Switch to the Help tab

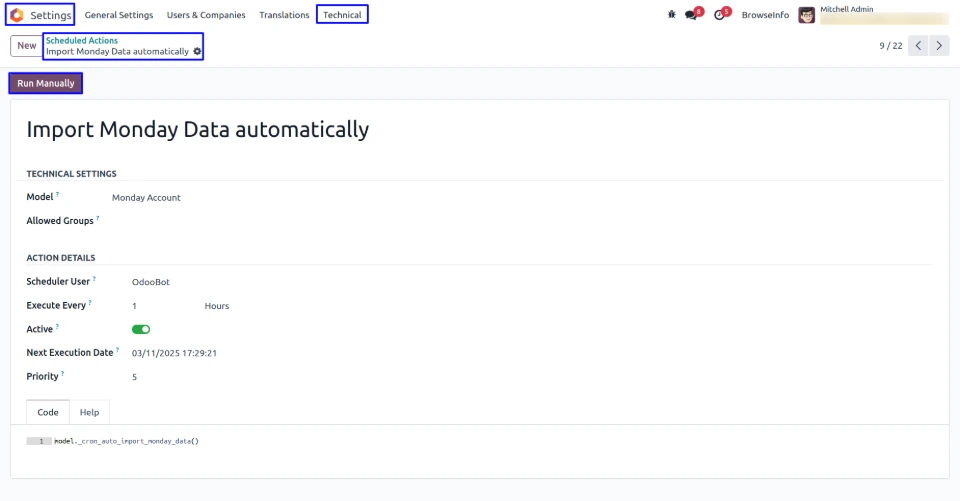[89, 412]
